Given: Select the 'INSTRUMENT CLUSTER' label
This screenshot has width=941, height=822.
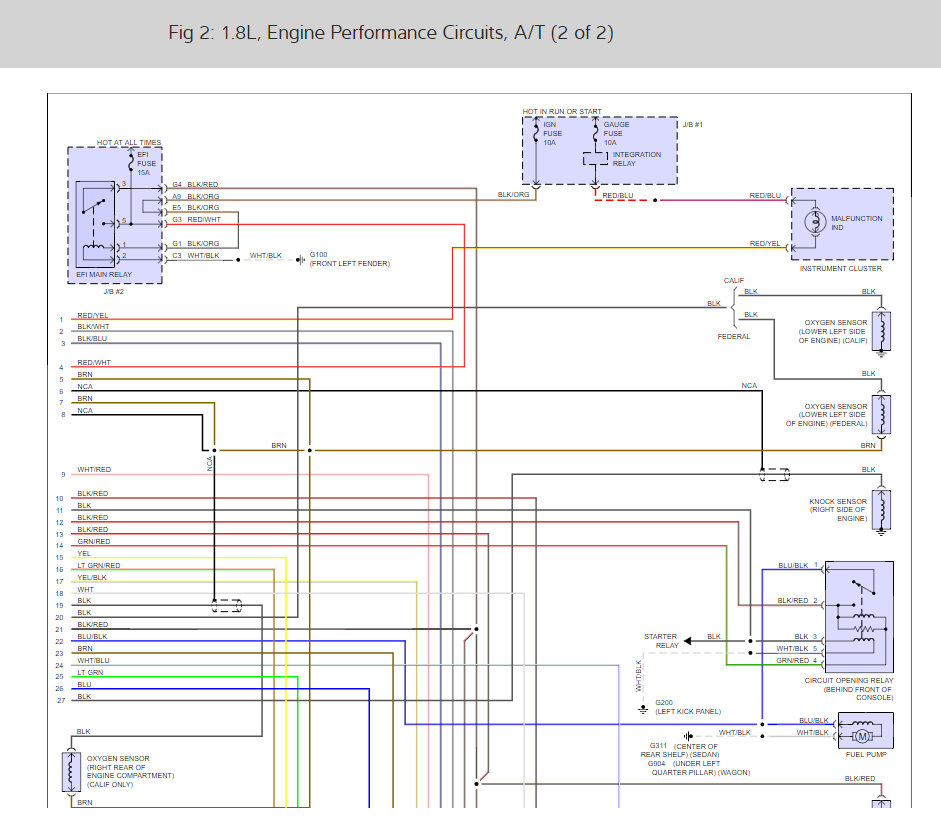Looking at the screenshot, I should [x=841, y=269].
